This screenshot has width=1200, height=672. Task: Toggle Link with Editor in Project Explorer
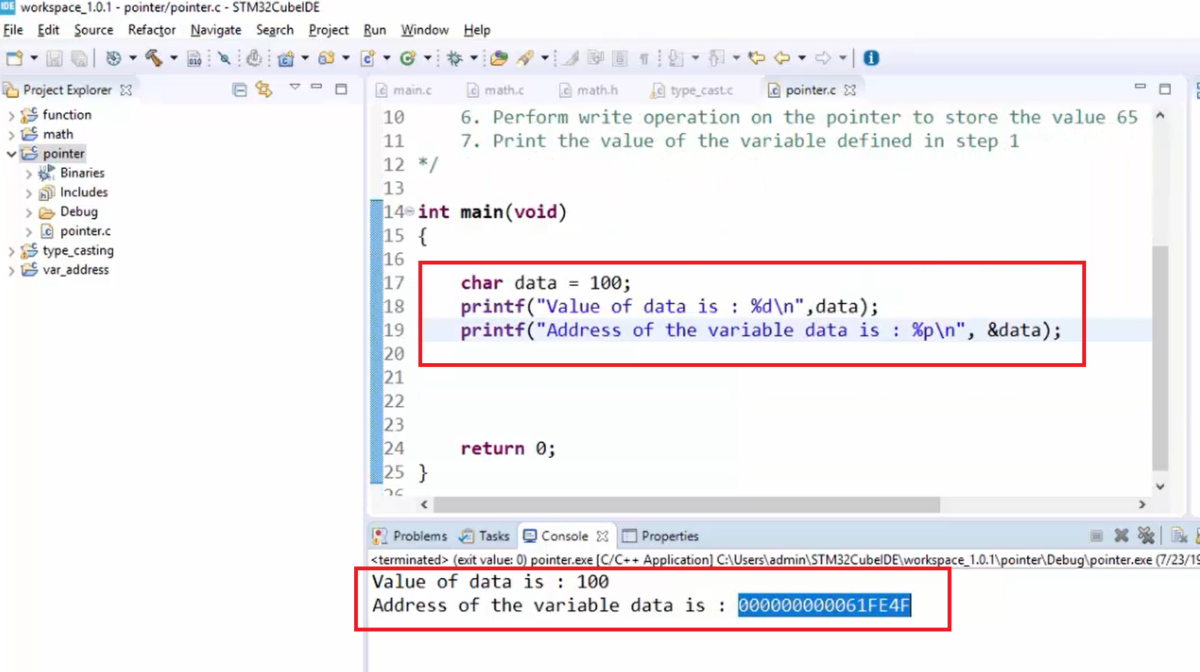click(264, 89)
